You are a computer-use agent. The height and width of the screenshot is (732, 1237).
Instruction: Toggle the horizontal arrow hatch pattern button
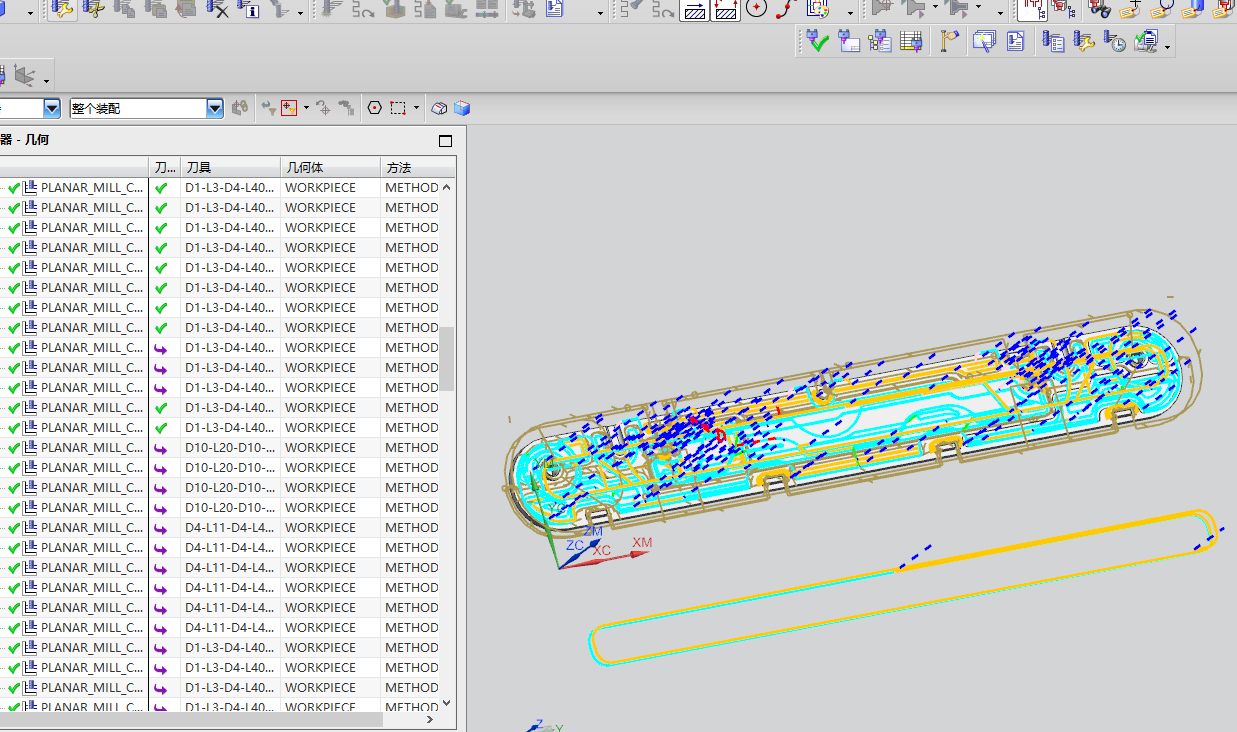pyautogui.click(x=695, y=10)
